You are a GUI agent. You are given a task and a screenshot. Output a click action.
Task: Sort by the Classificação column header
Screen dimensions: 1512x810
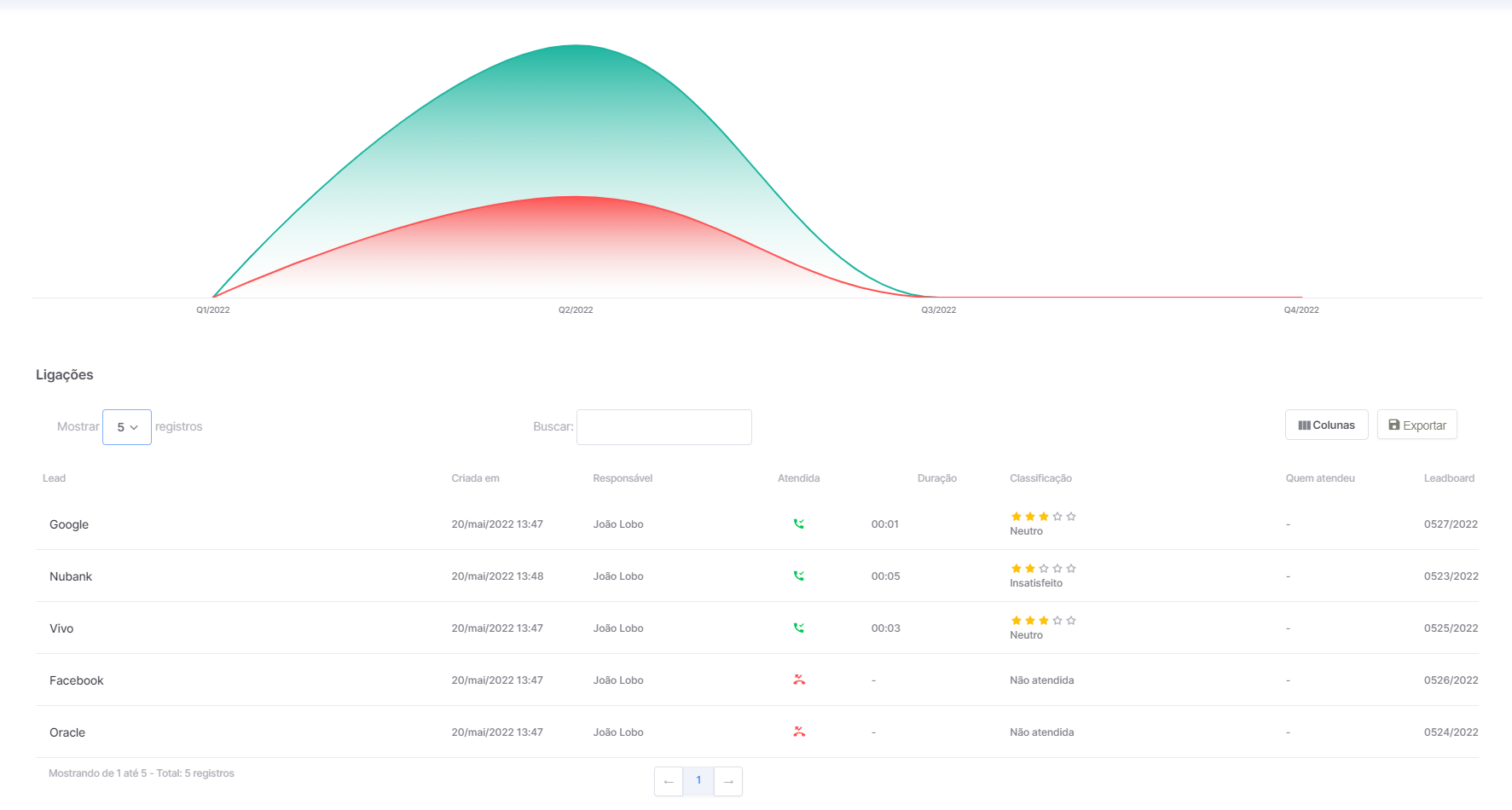pyautogui.click(x=1040, y=478)
